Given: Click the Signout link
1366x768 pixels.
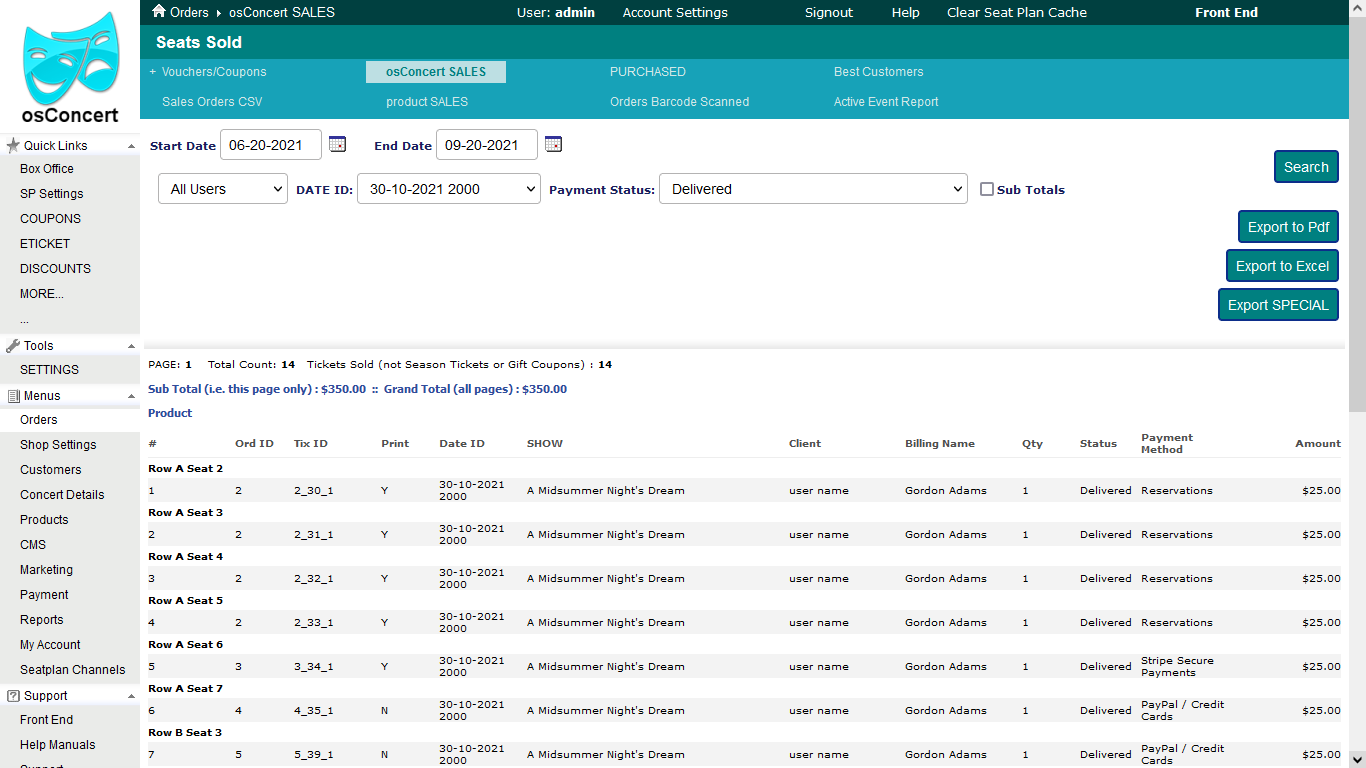Looking at the screenshot, I should point(828,12).
